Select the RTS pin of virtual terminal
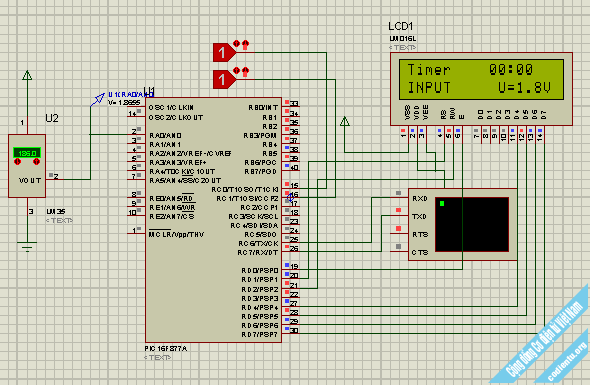 [420, 234]
